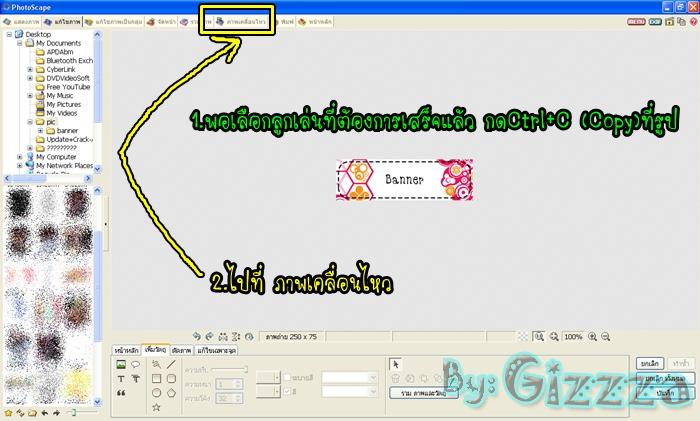Expand the My Music folder
Screen dimensions: 700x421
[30, 96]
